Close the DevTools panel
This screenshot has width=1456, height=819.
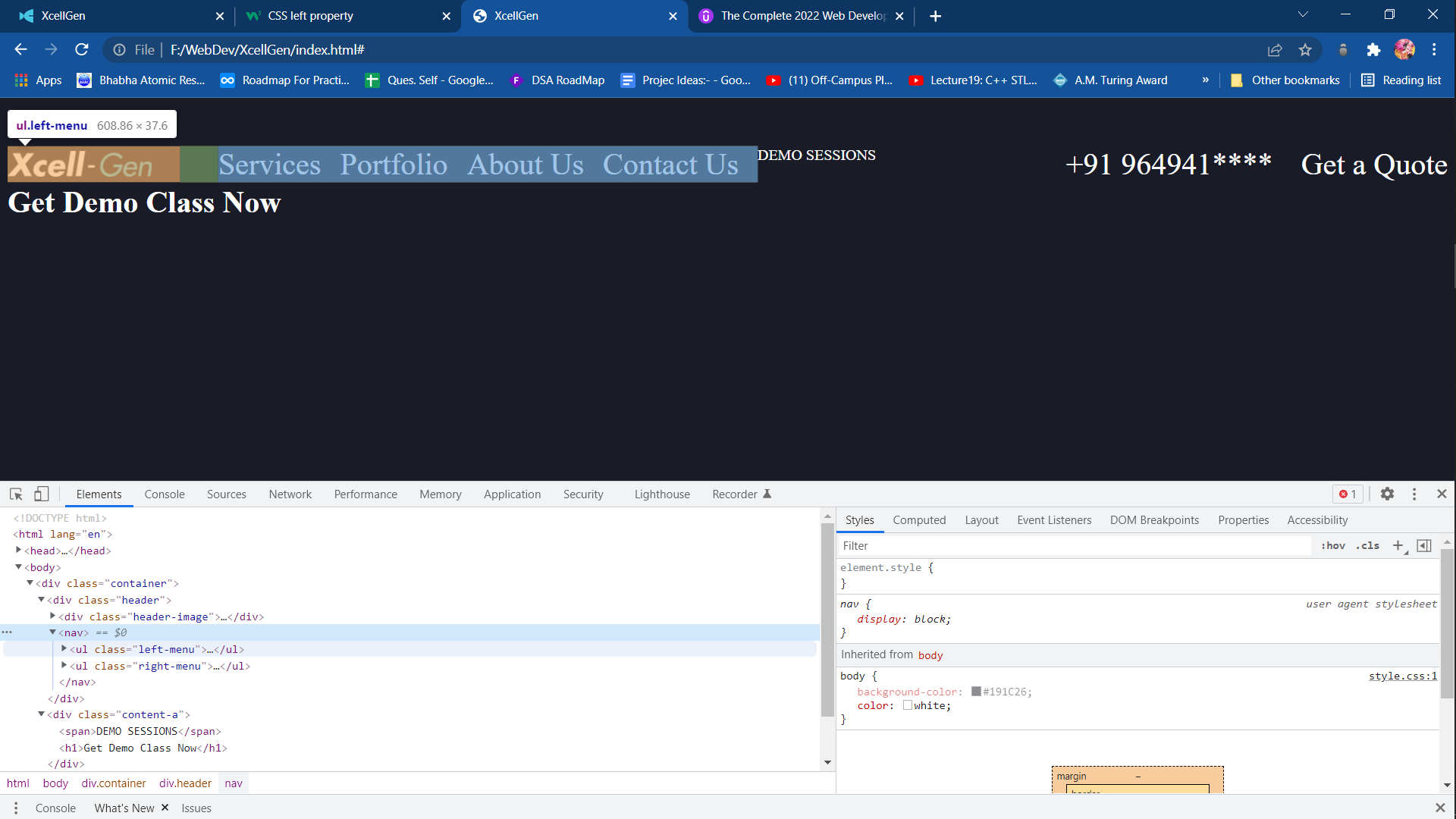tap(1442, 494)
